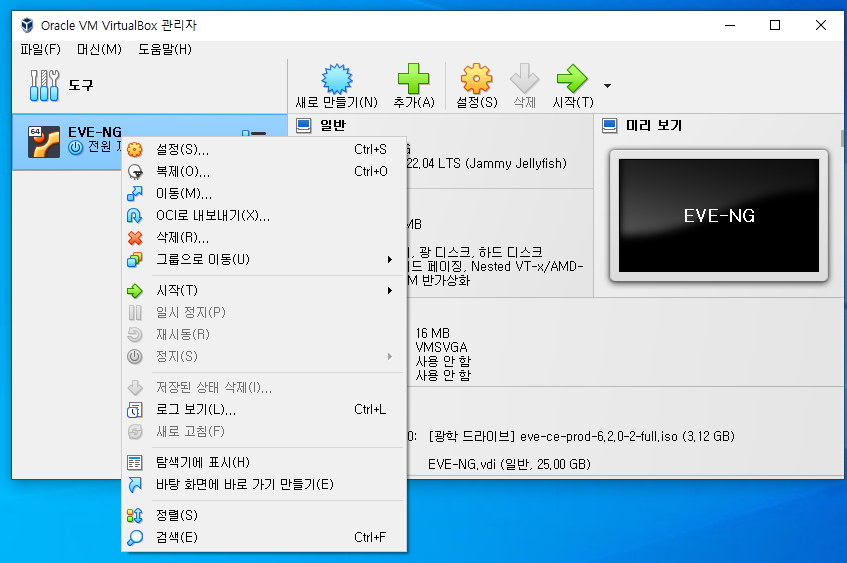Click the group icon beside 그룹으로 이동(U)
847x563 pixels.
click(x=135, y=260)
